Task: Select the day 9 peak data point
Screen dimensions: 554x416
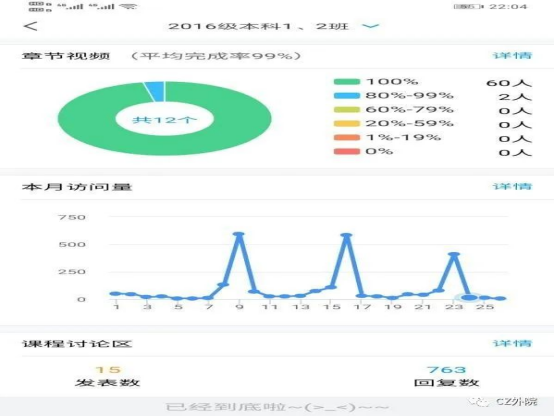Action: (239, 234)
